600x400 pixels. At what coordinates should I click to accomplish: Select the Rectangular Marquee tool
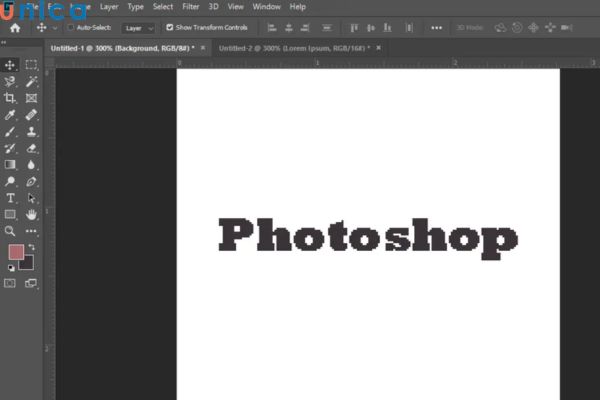(x=31, y=65)
